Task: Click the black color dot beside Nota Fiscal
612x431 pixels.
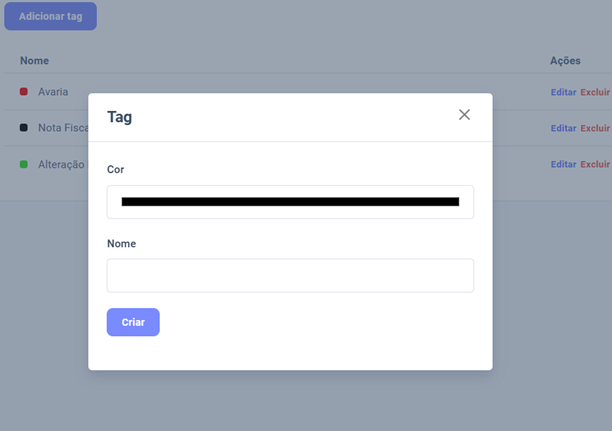Action: 24,128
